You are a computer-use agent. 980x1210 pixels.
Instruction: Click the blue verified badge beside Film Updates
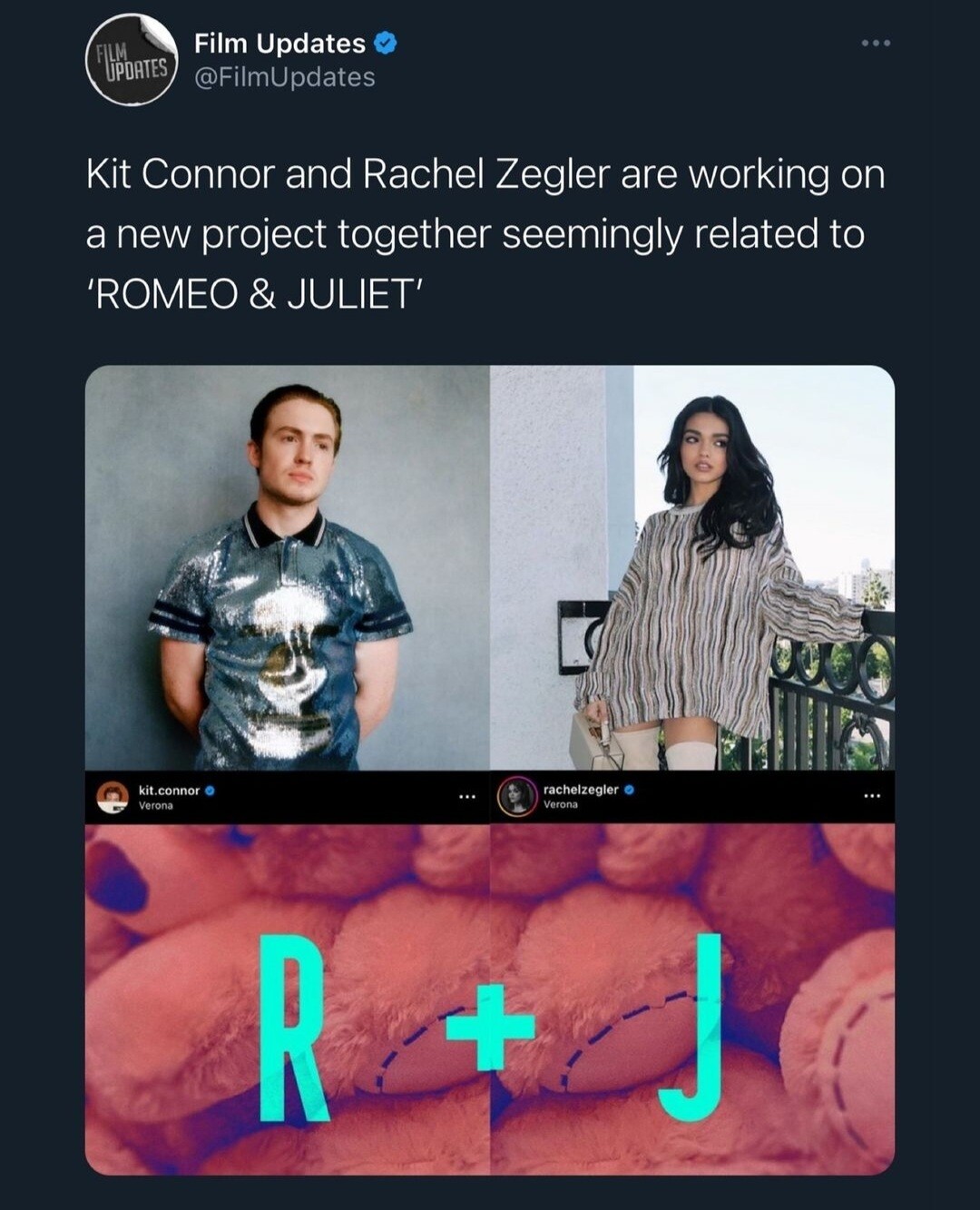pos(386,43)
